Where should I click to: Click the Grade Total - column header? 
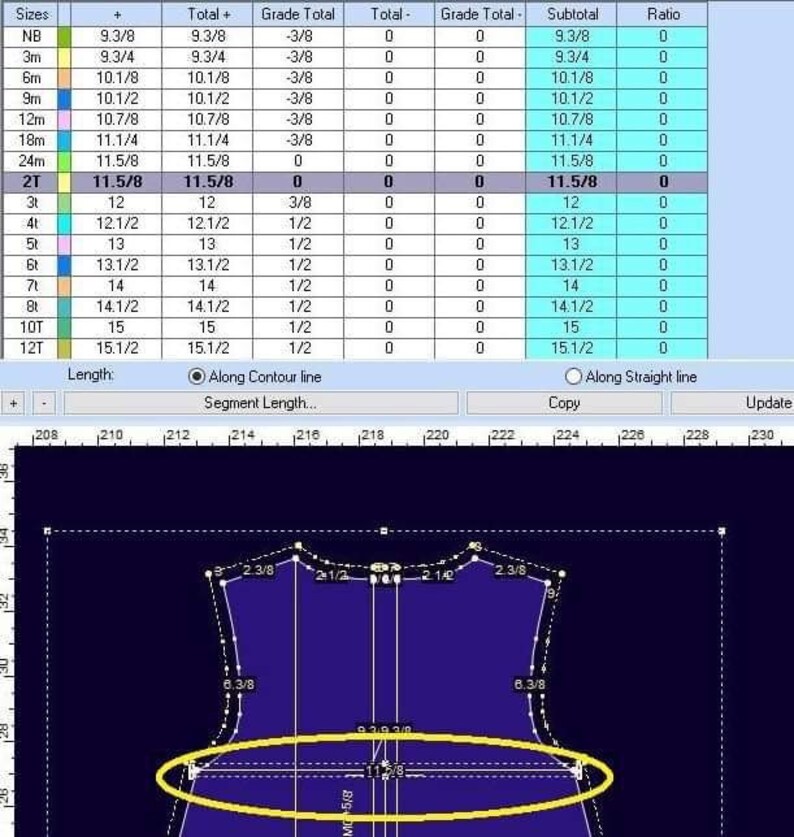pyautogui.click(x=480, y=14)
